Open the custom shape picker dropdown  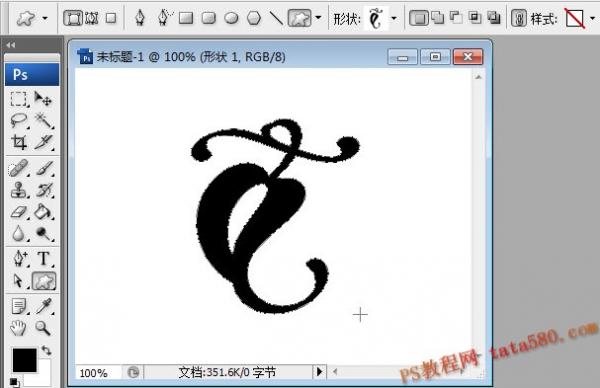[394, 18]
